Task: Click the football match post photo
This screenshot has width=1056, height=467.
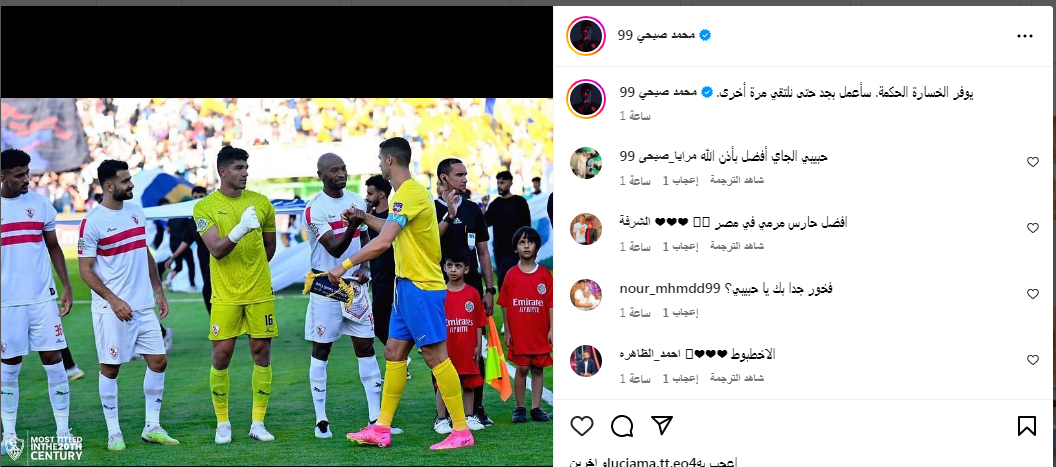Action: pyautogui.click(x=277, y=282)
